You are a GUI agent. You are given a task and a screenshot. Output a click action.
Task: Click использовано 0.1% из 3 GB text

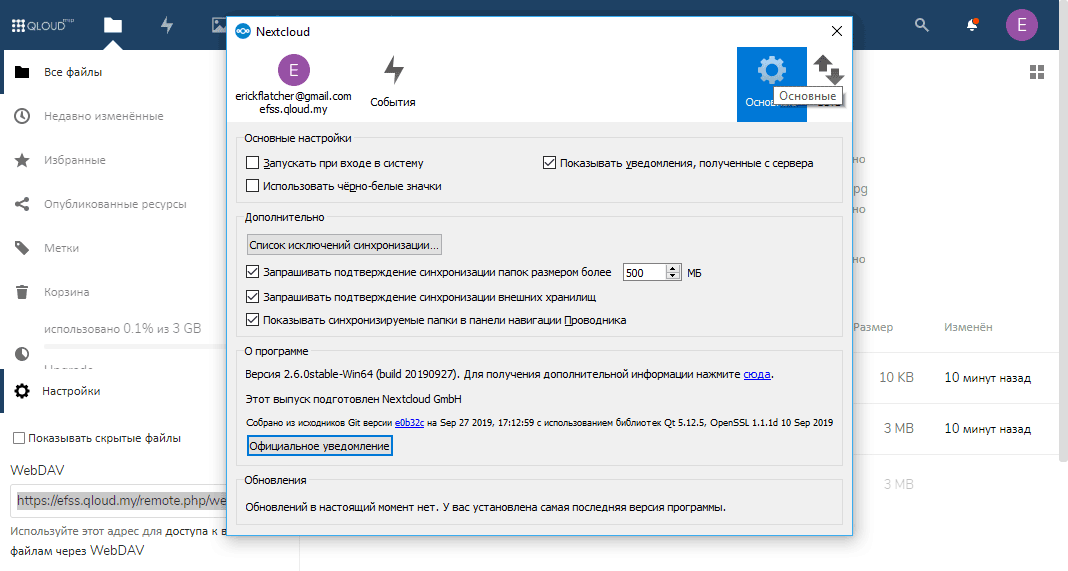click(x=123, y=328)
